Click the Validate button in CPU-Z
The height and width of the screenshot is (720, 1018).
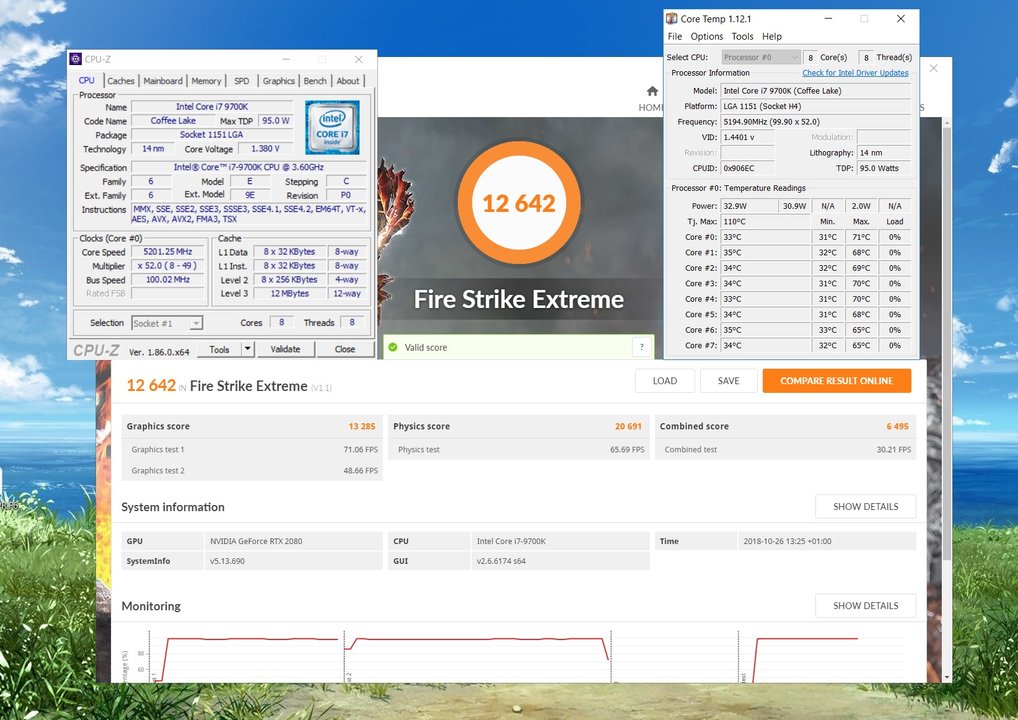(285, 349)
